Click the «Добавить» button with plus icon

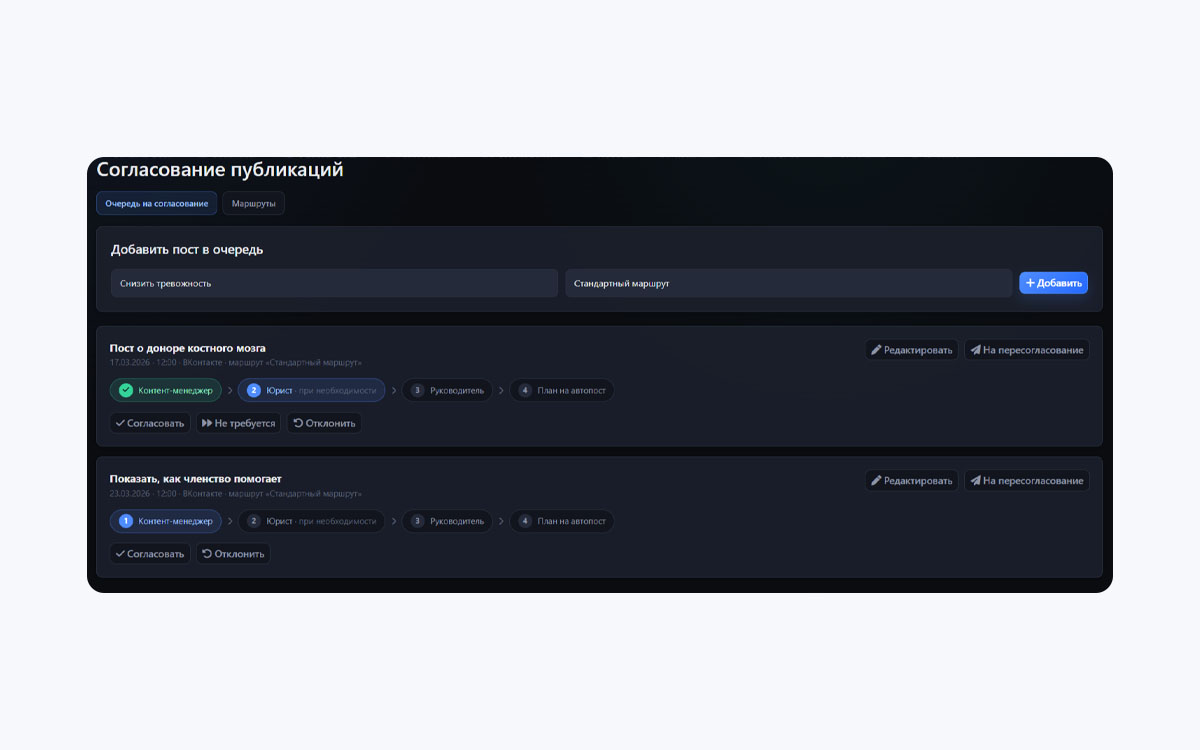(x=1053, y=283)
